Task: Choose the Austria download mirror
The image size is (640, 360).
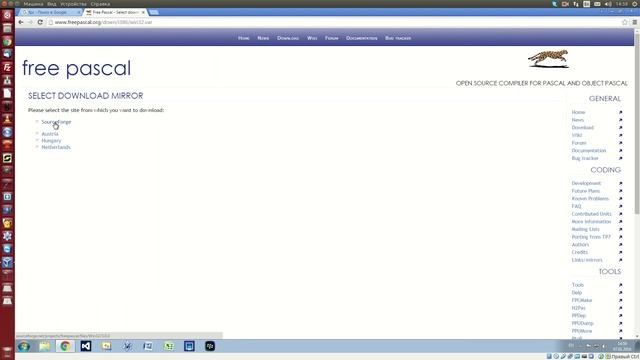Action: point(50,134)
